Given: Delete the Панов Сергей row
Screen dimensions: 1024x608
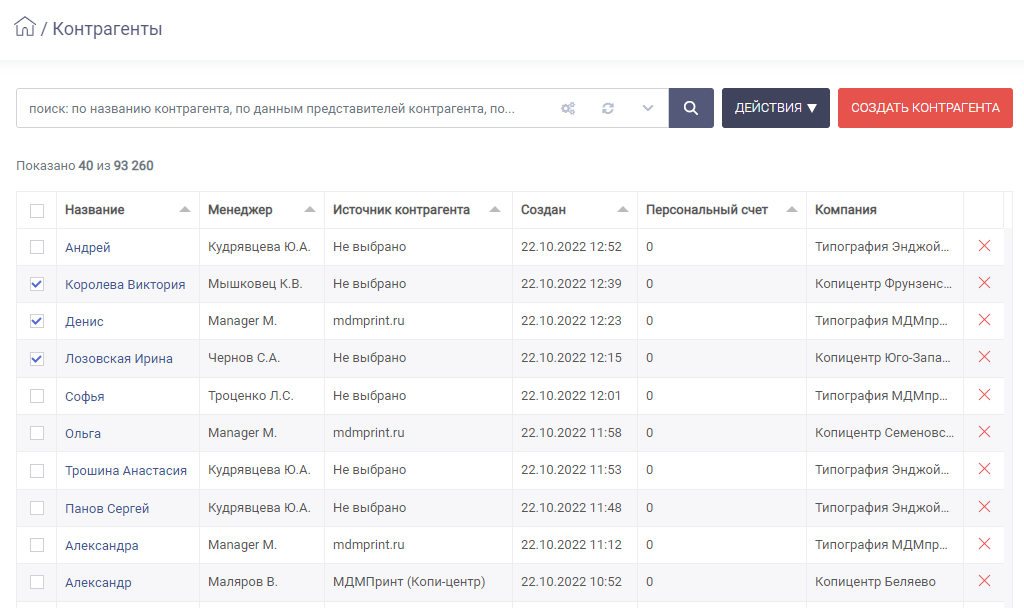Looking at the screenshot, I should click(x=984, y=507).
